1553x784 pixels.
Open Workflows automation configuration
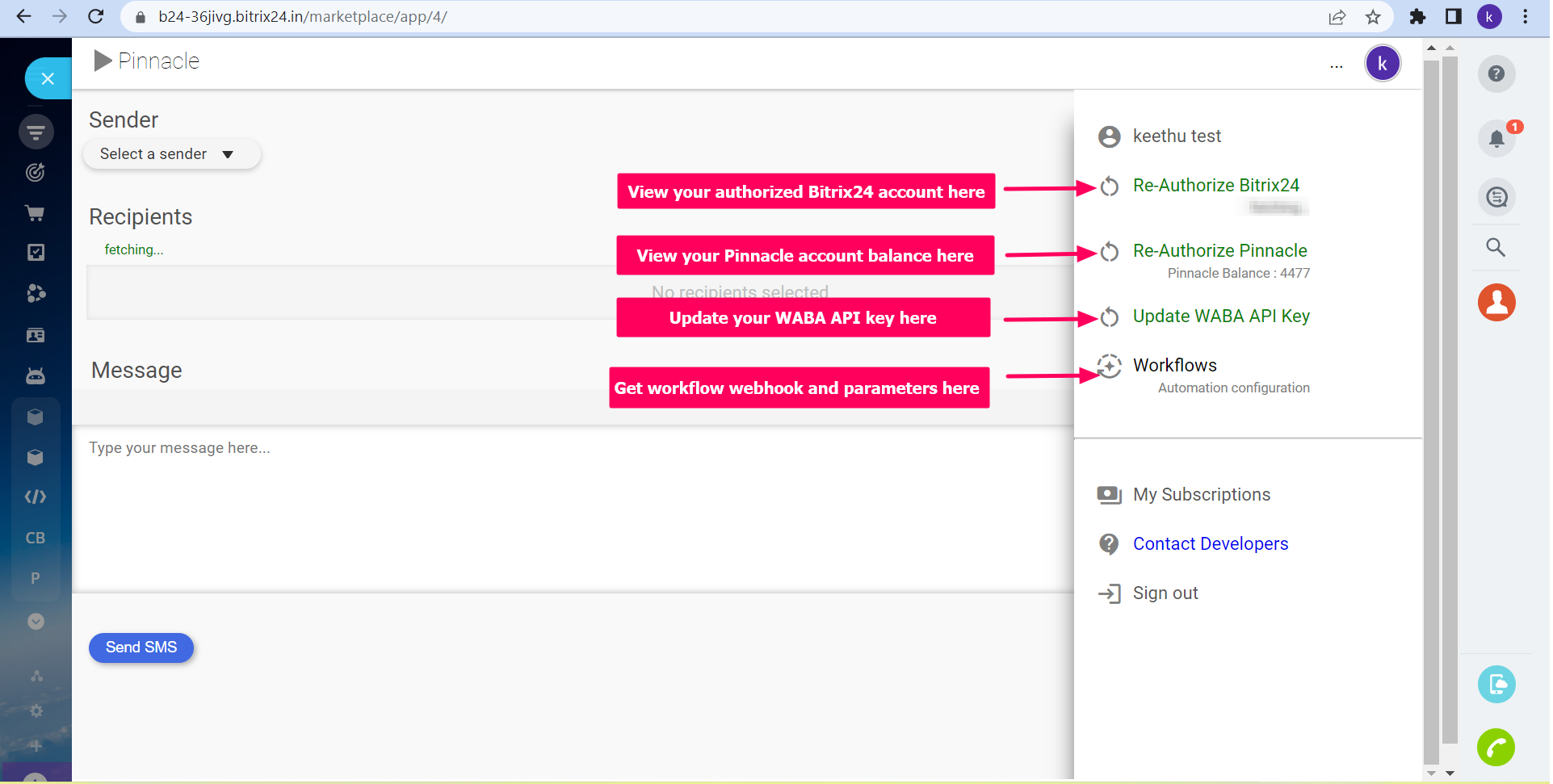click(1174, 366)
